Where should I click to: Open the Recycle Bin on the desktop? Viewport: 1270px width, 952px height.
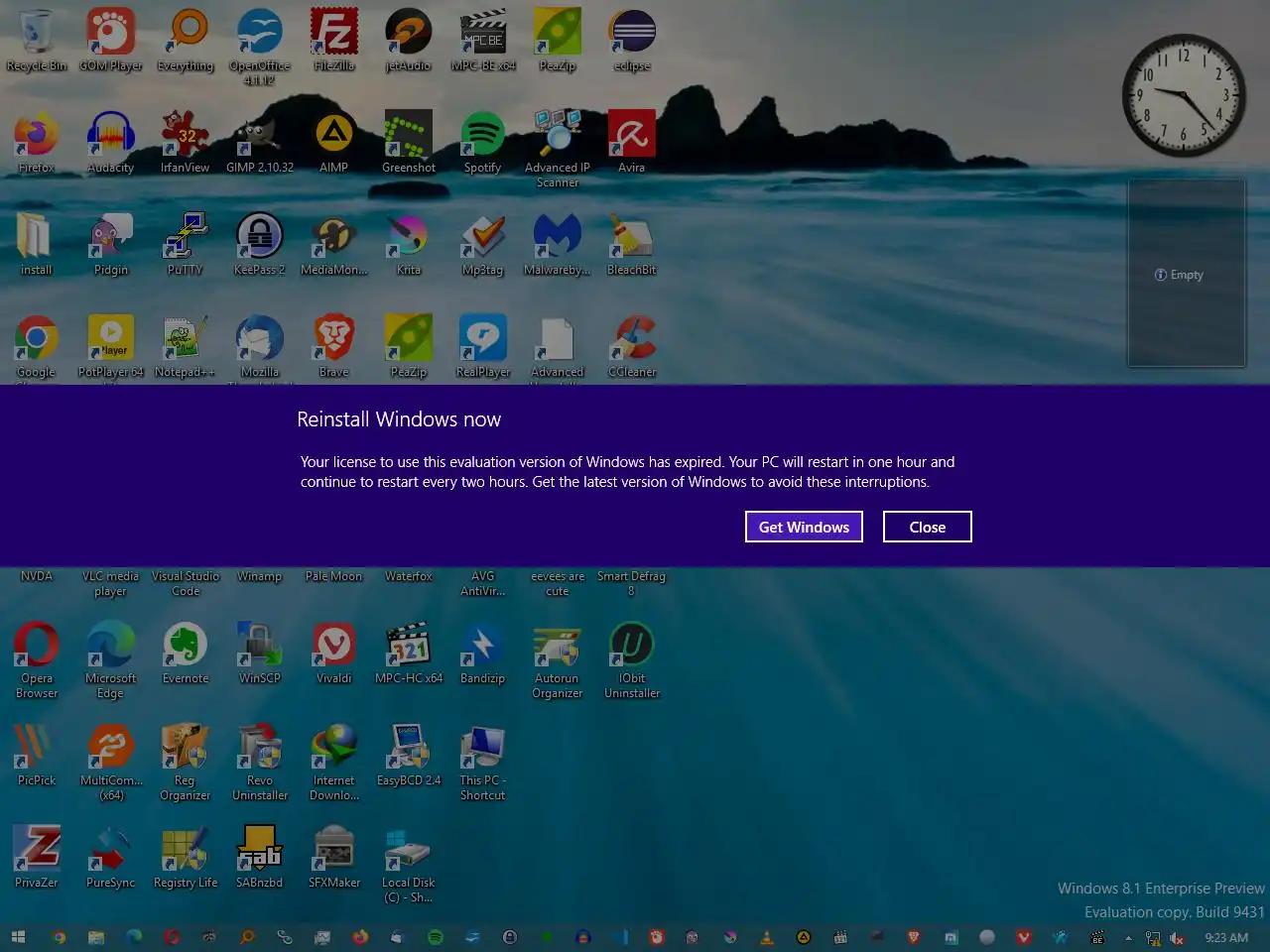coord(37,40)
